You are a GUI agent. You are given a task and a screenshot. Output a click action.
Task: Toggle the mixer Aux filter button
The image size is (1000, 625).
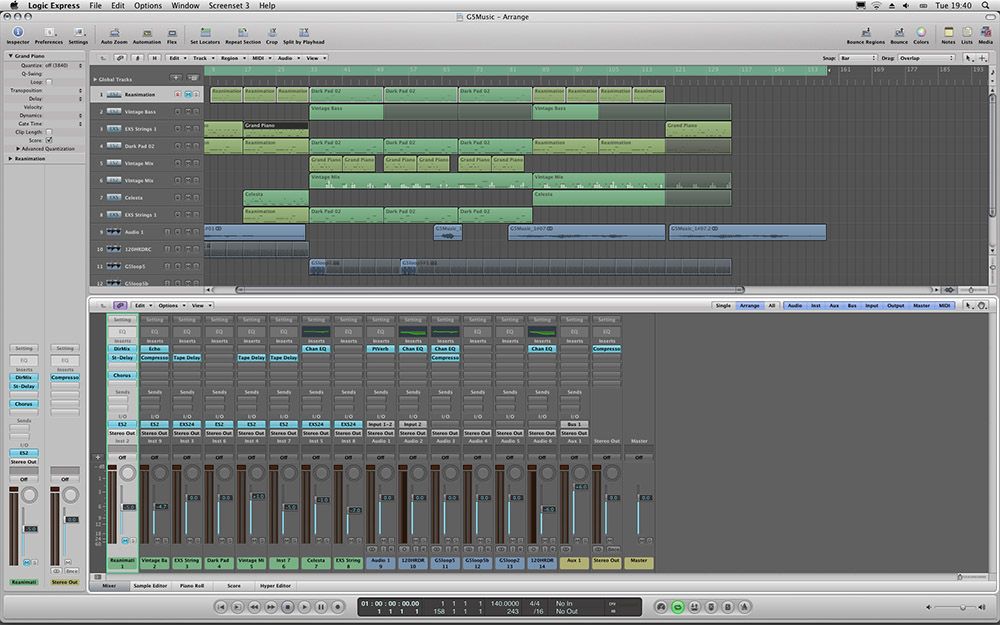coord(834,305)
